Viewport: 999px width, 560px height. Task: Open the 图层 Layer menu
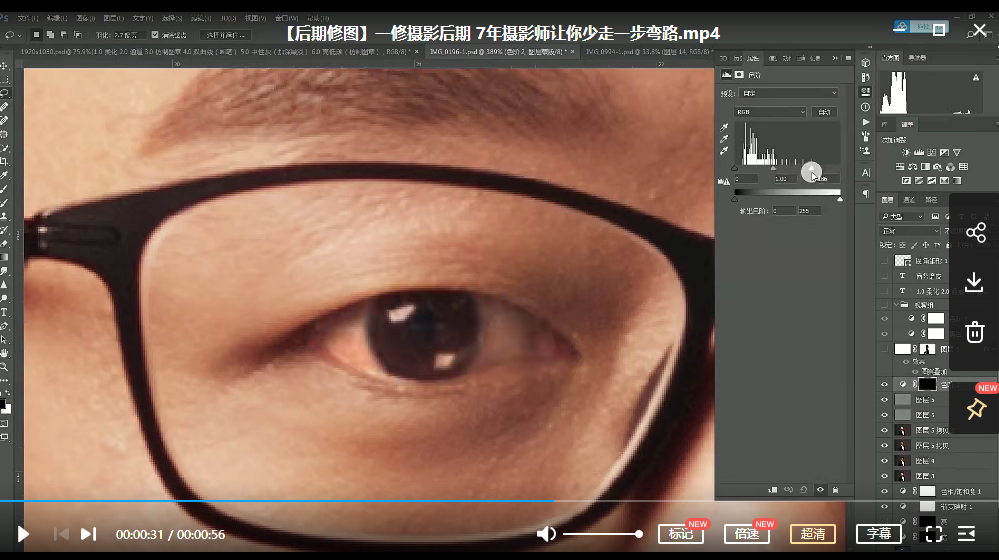tap(113, 18)
